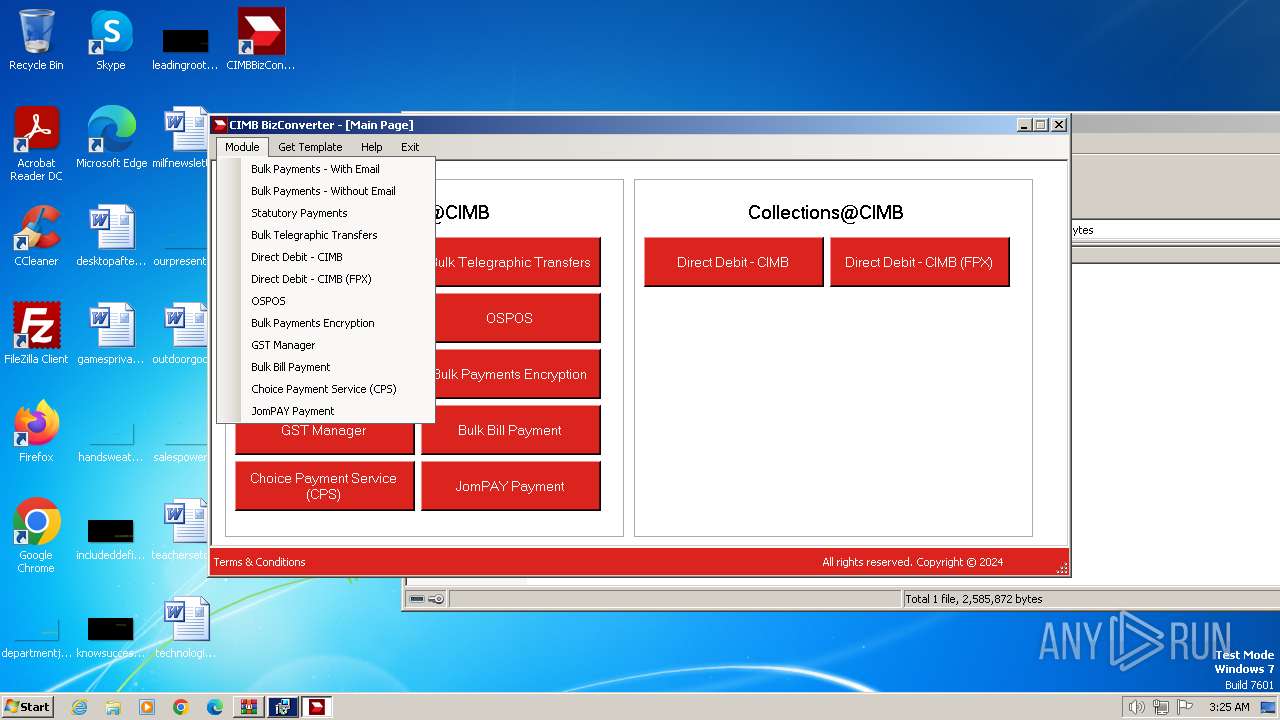Select JomPAY Payment menu entry

(x=326, y=411)
